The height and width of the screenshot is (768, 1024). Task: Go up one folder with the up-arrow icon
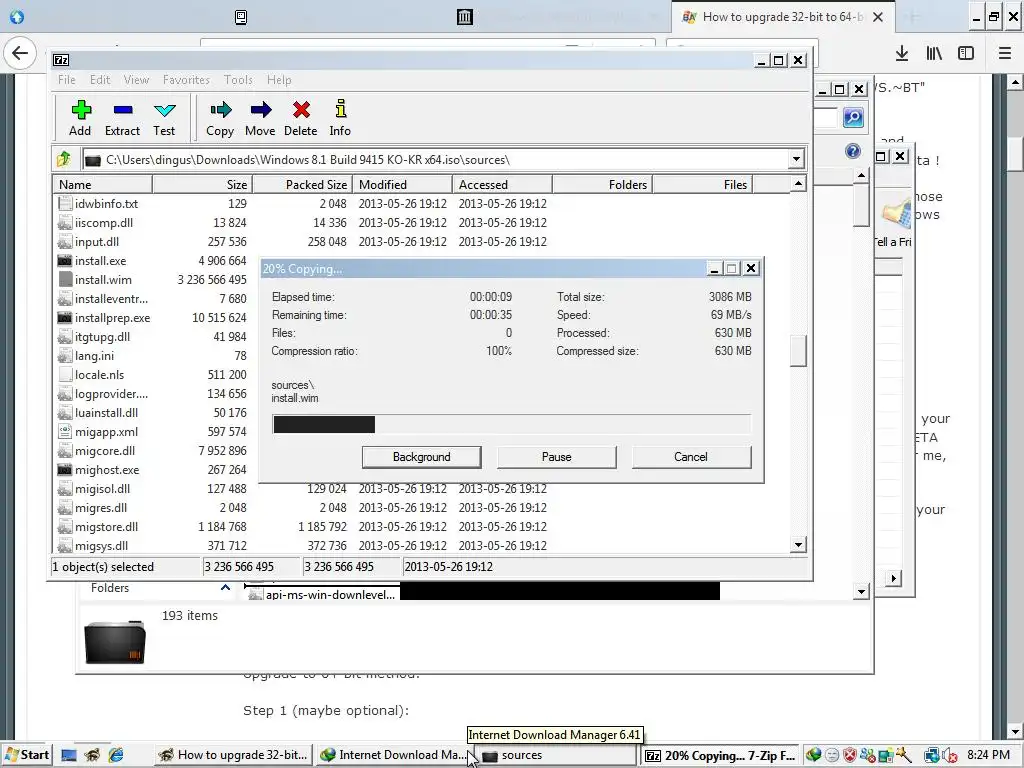click(64, 159)
